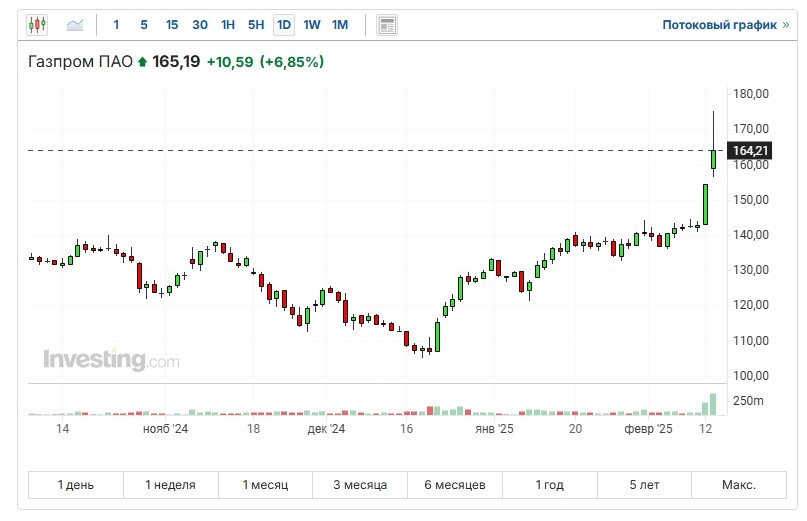Set range to 6 месяцев
Screen dimensions: 807x521
(x=455, y=485)
